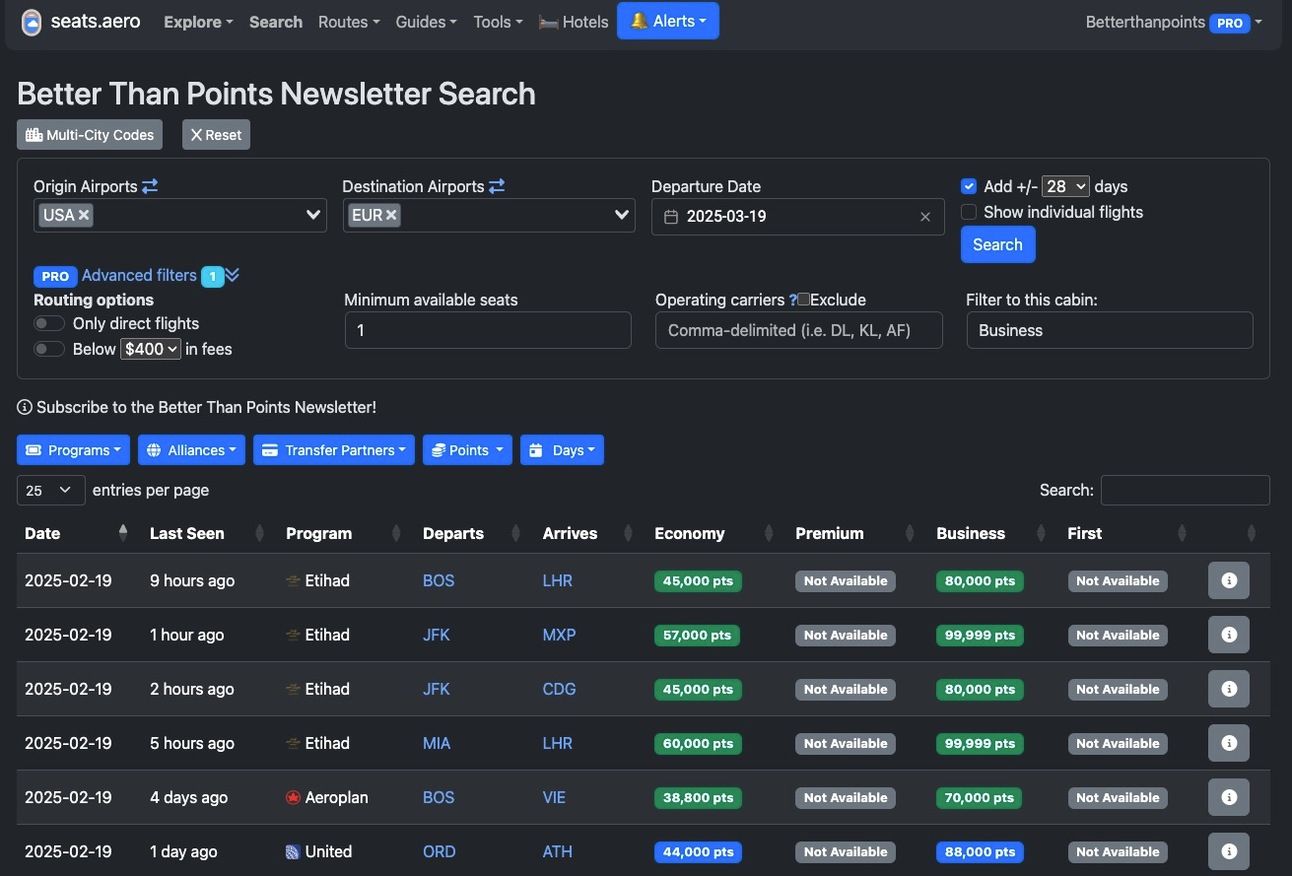The height and width of the screenshot is (876, 1292).
Task: Clear the departure date with X icon
Action: click(925, 217)
